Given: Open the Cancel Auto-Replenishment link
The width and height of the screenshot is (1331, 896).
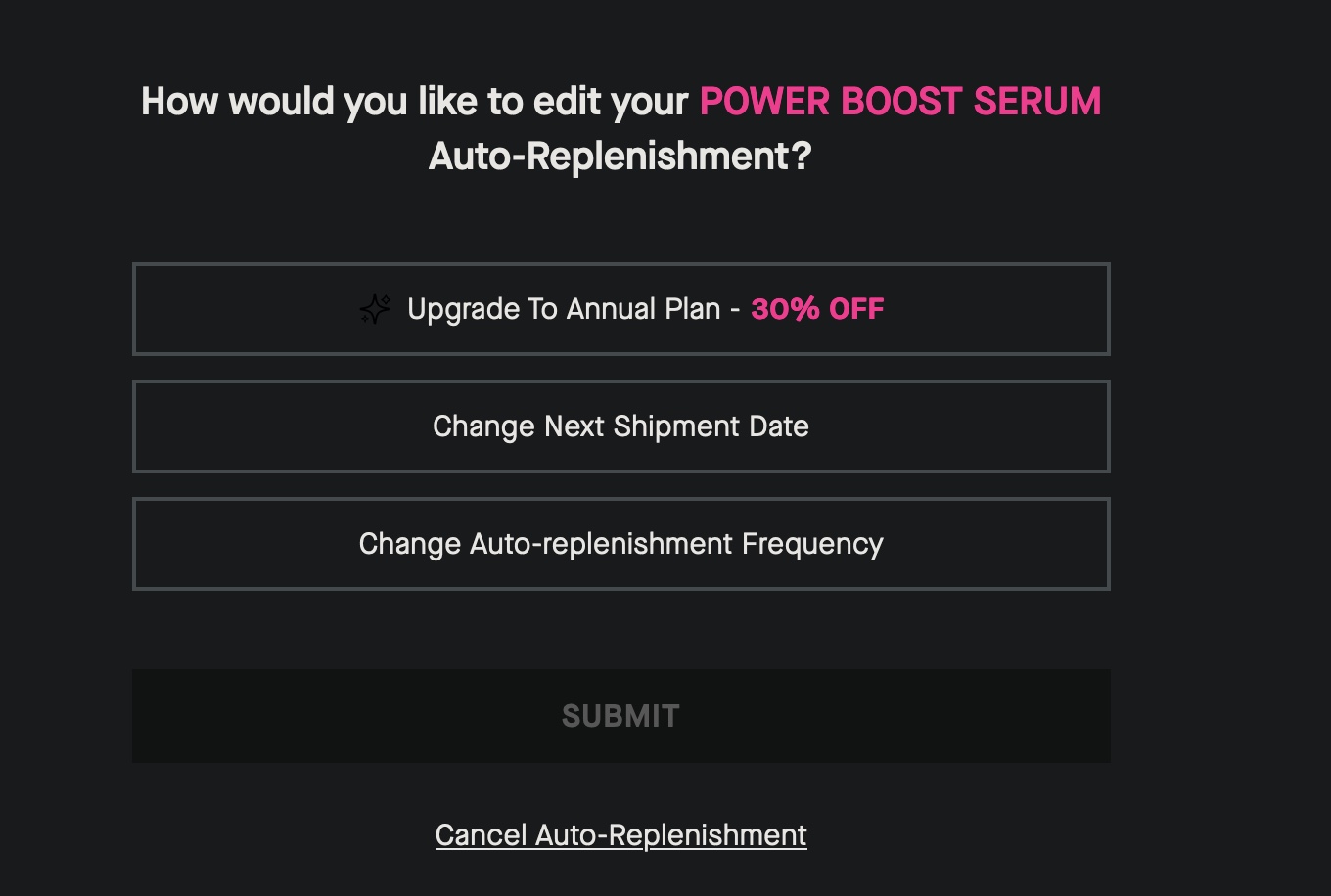Looking at the screenshot, I should point(620,835).
